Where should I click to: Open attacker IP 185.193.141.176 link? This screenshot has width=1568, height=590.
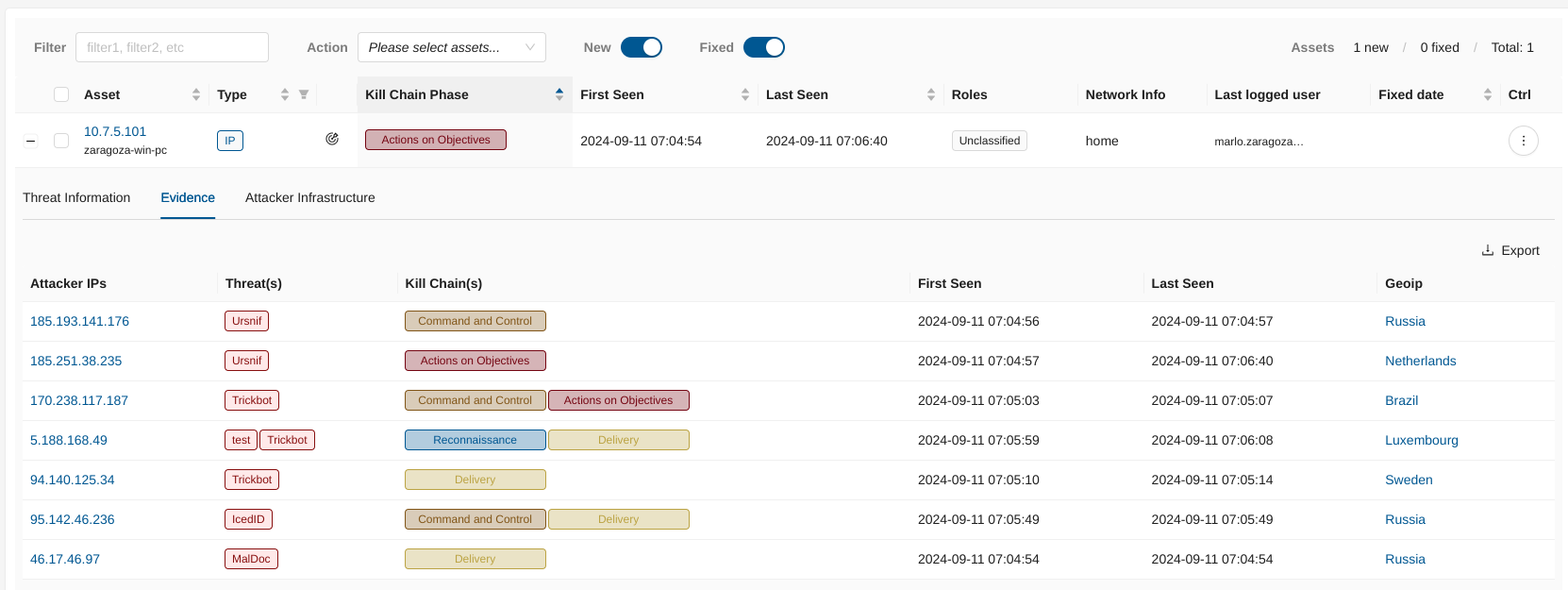[79, 321]
